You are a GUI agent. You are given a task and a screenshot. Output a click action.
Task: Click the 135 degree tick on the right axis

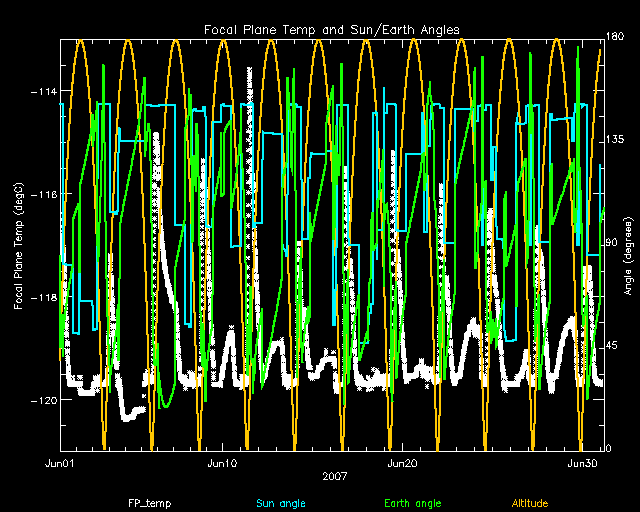point(616,141)
